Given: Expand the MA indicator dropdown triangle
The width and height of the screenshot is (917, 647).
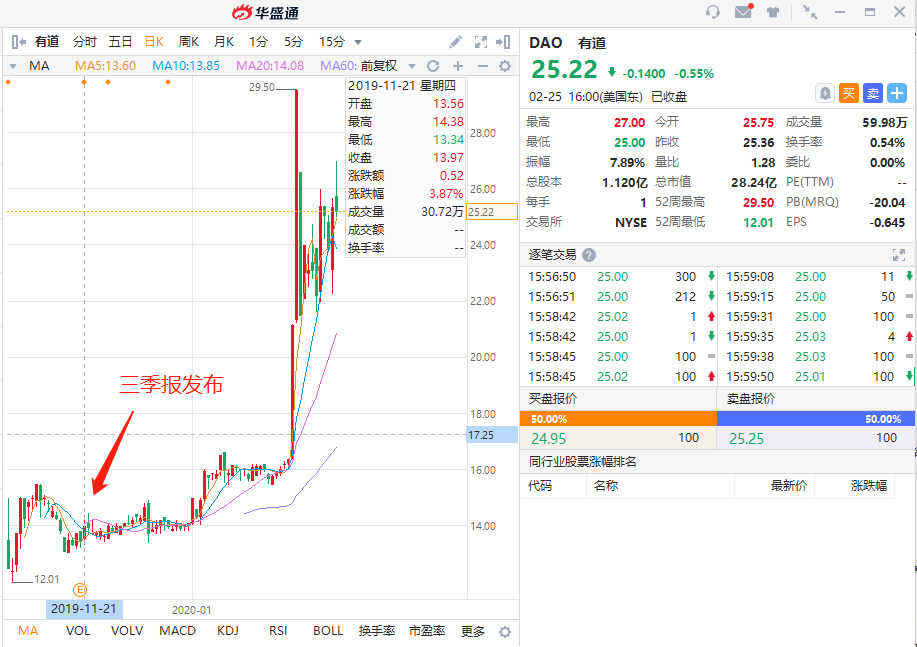Looking at the screenshot, I should point(13,66).
